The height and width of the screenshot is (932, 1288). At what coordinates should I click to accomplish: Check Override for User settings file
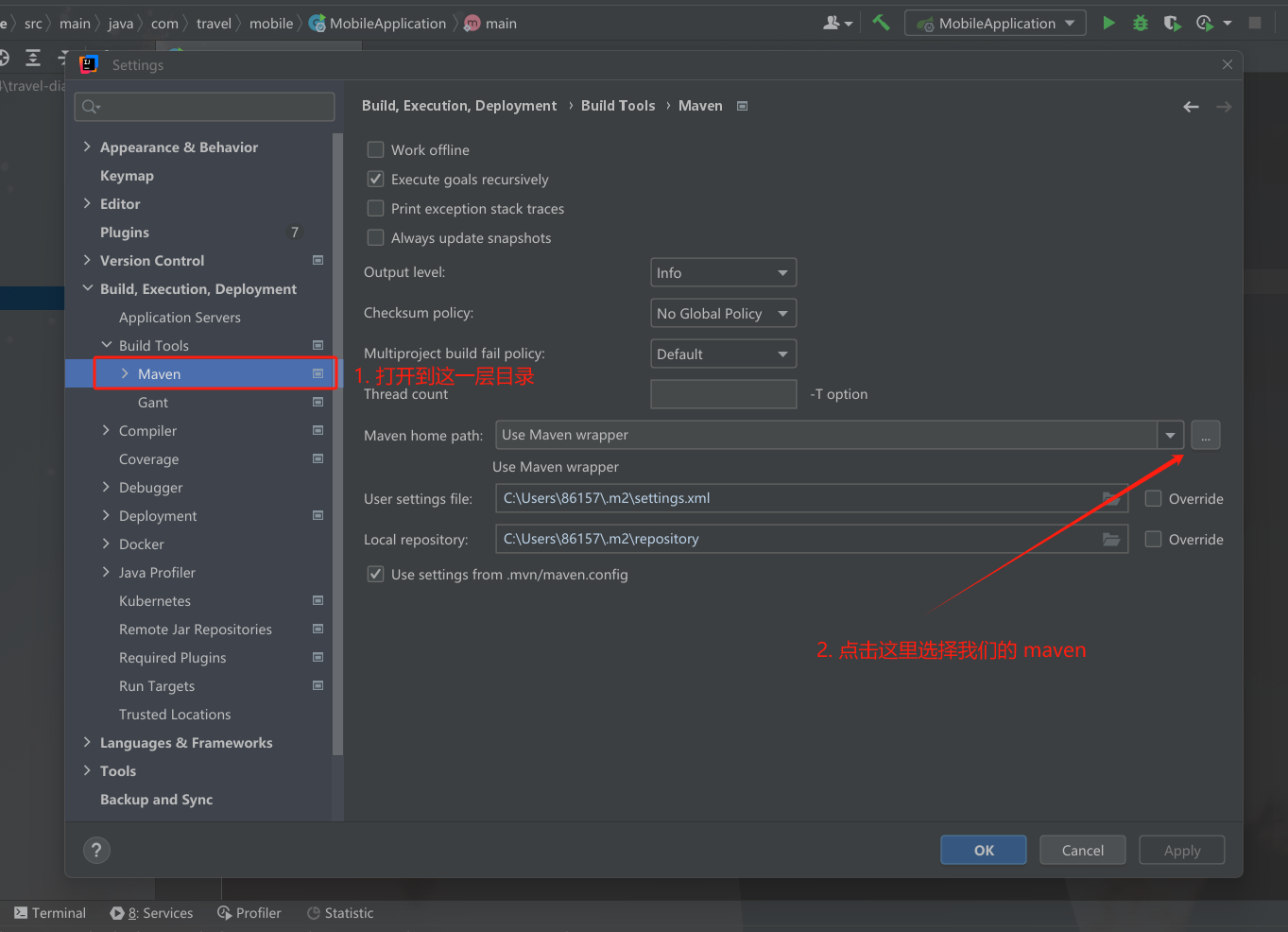[x=1153, y=498]
